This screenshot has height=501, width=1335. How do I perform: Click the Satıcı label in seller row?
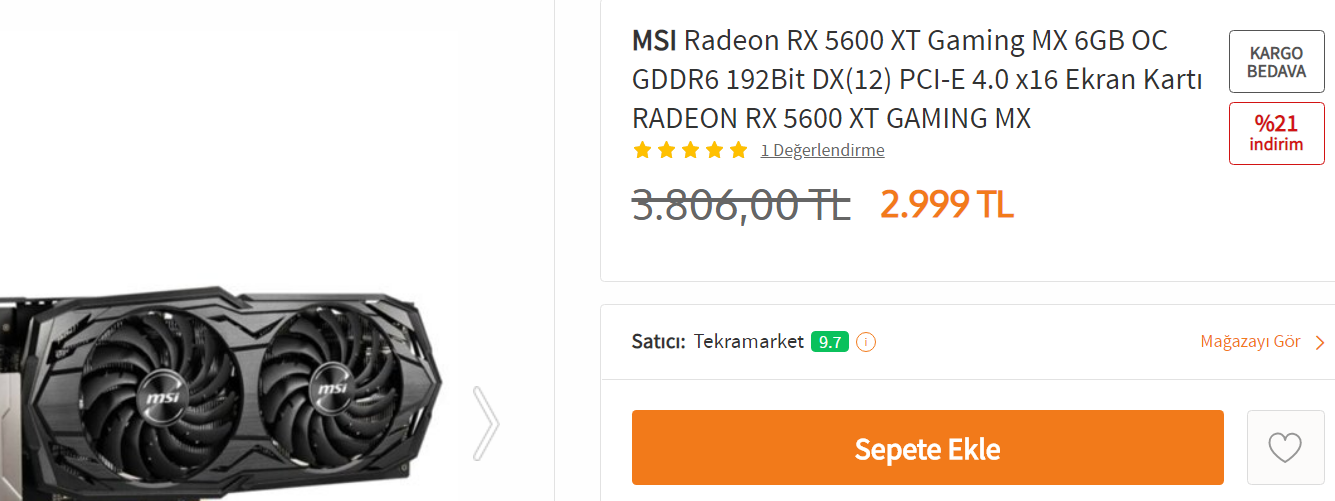point(658,342)
